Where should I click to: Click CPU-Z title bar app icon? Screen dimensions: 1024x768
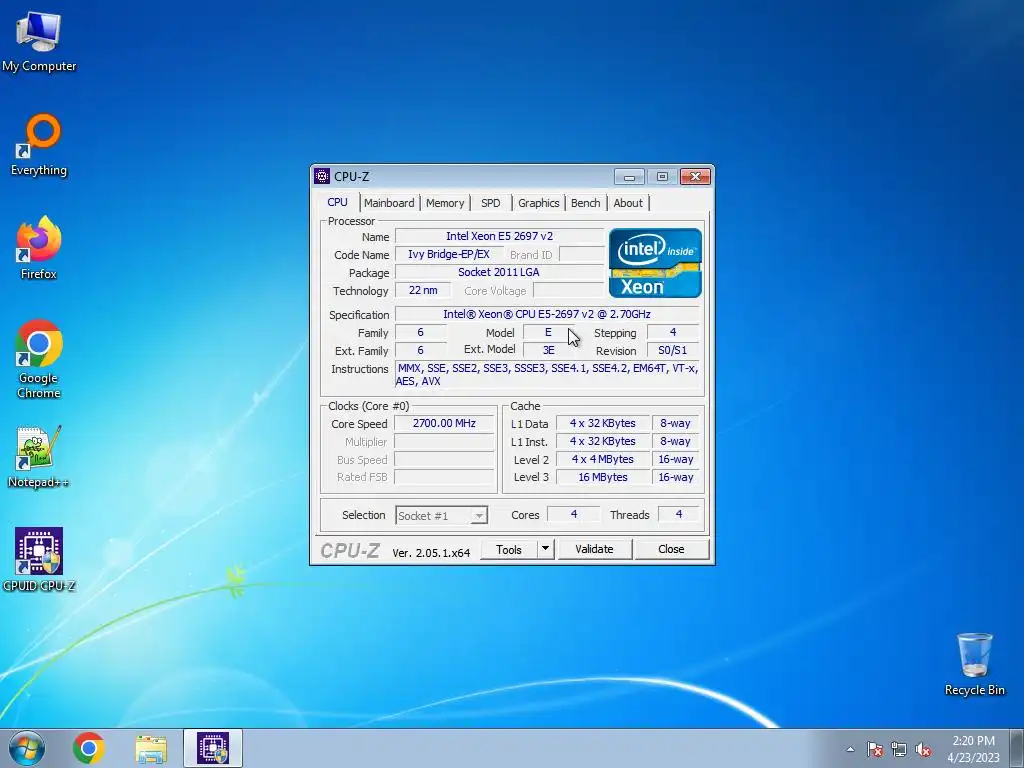322,176
